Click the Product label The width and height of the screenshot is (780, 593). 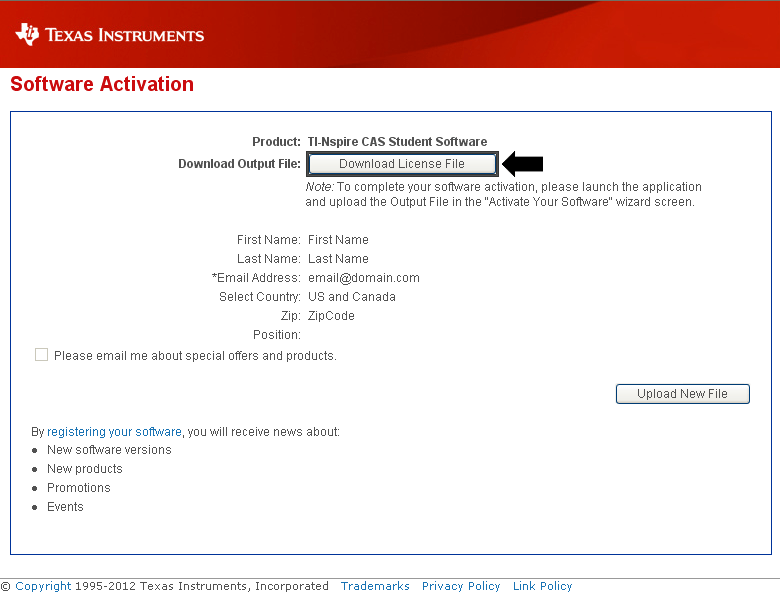pyautogui.click(x=277, y=142)
